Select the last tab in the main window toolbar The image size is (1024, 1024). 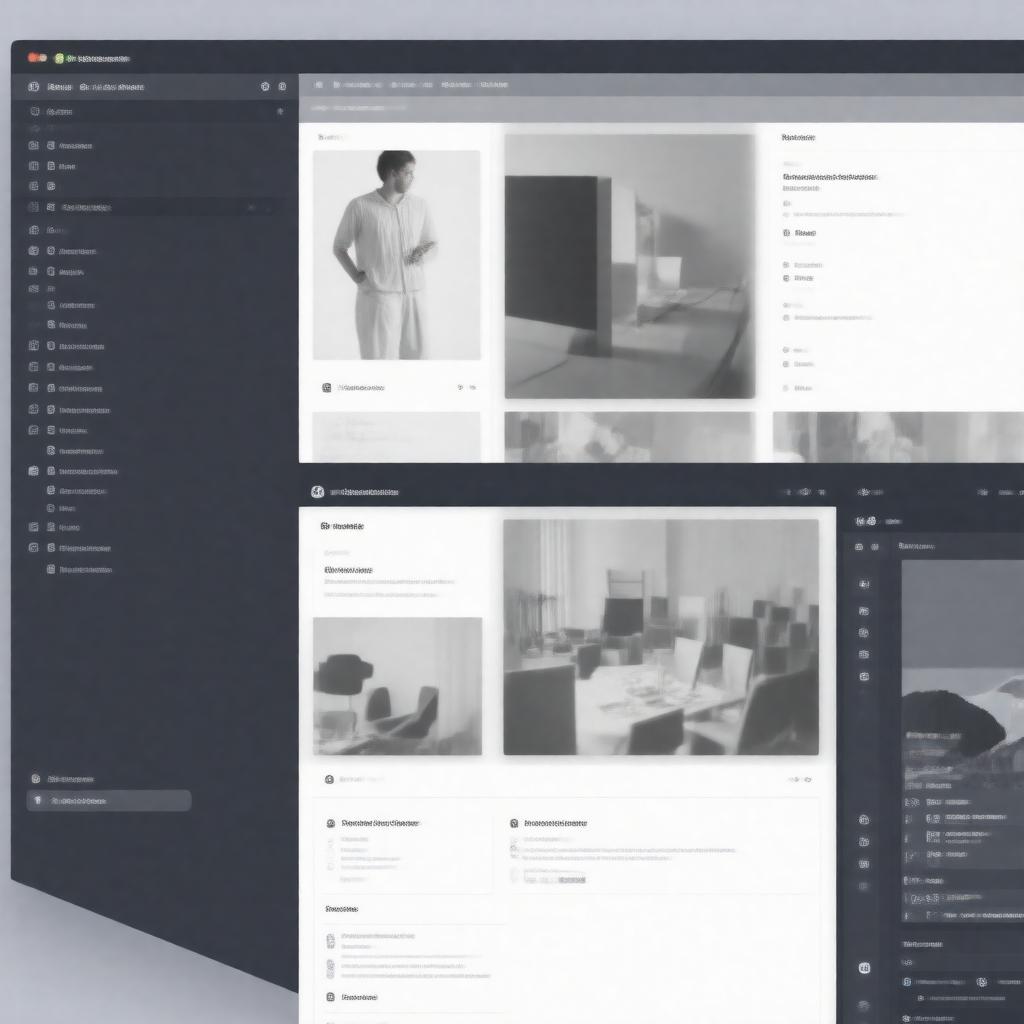(492, 86)
